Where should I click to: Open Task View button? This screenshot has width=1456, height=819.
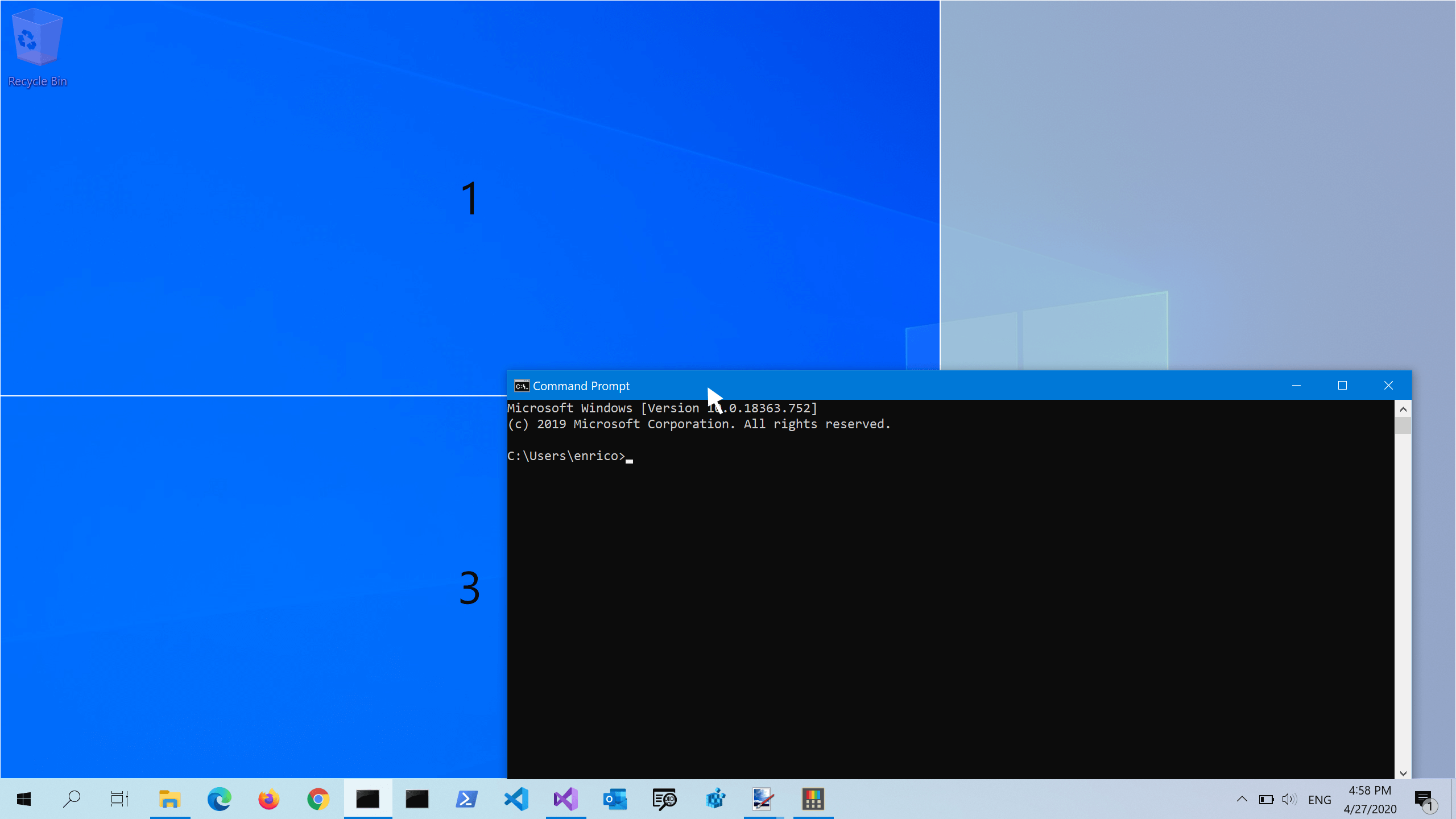tap(120, 799)
